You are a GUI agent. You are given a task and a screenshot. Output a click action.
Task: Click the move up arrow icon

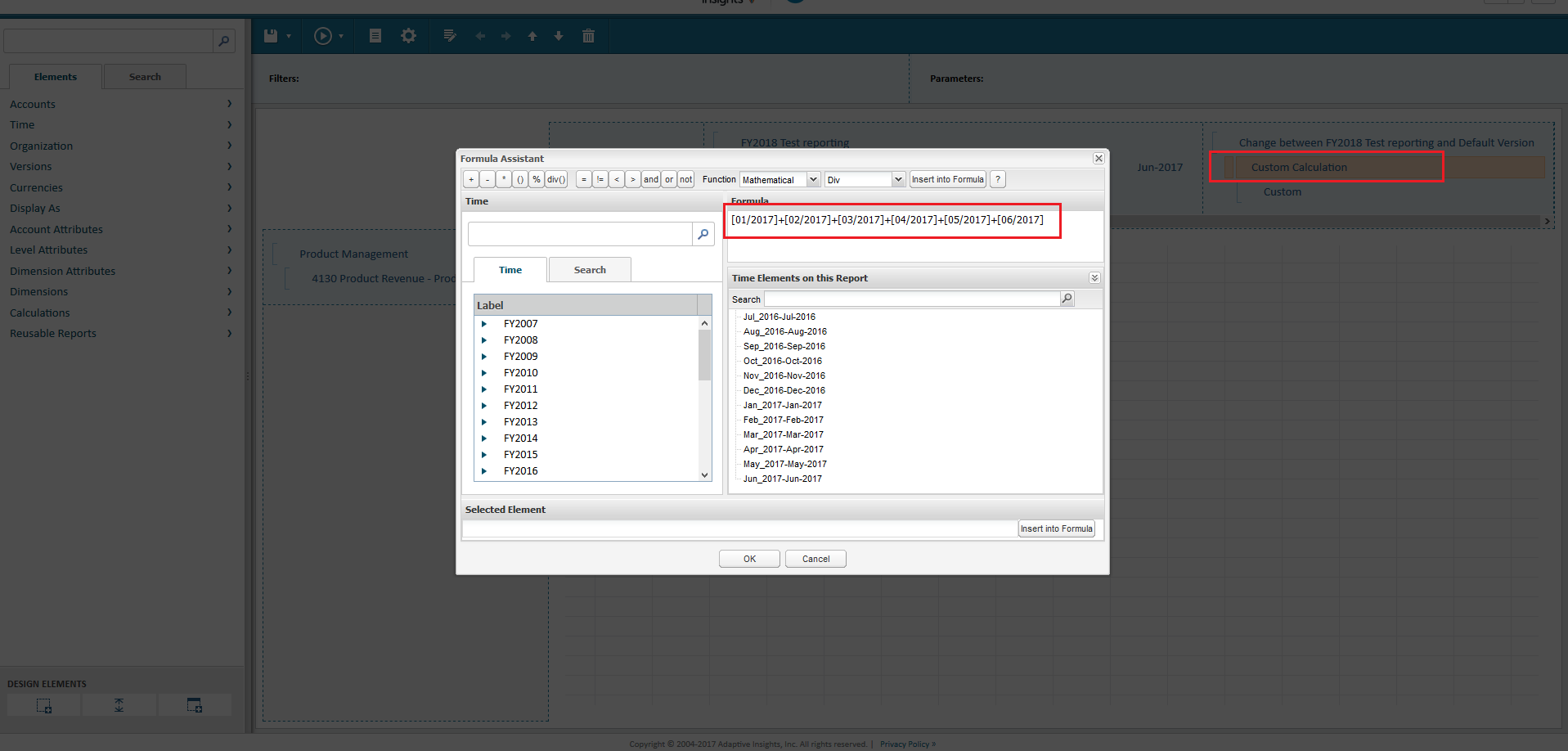pyautogui.click(x=532, y=36)
